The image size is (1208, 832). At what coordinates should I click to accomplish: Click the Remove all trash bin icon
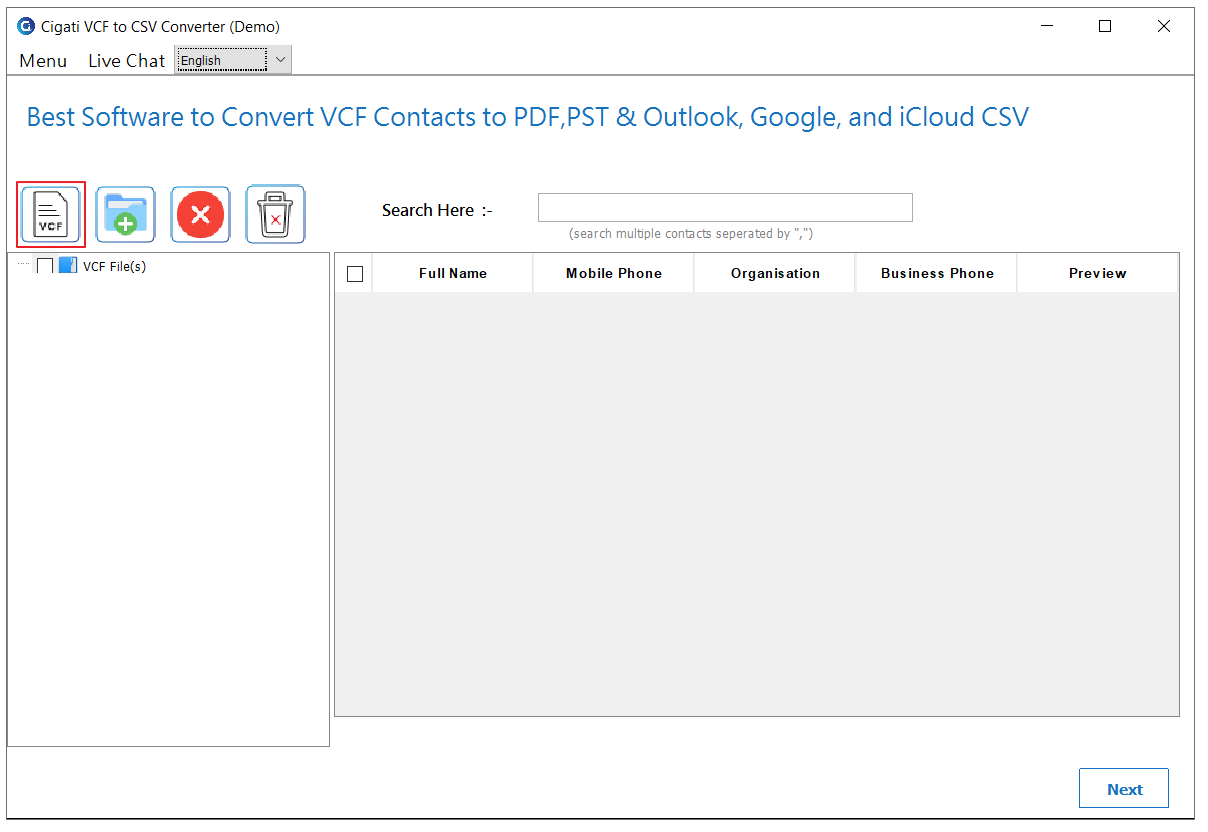coord(276,214)
